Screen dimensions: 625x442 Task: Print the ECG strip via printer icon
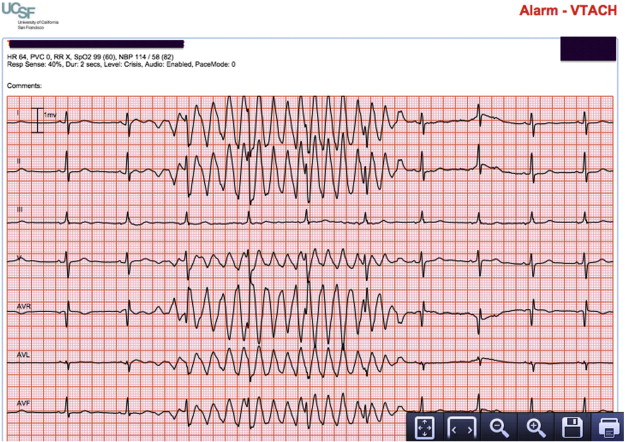pos(608,428)
